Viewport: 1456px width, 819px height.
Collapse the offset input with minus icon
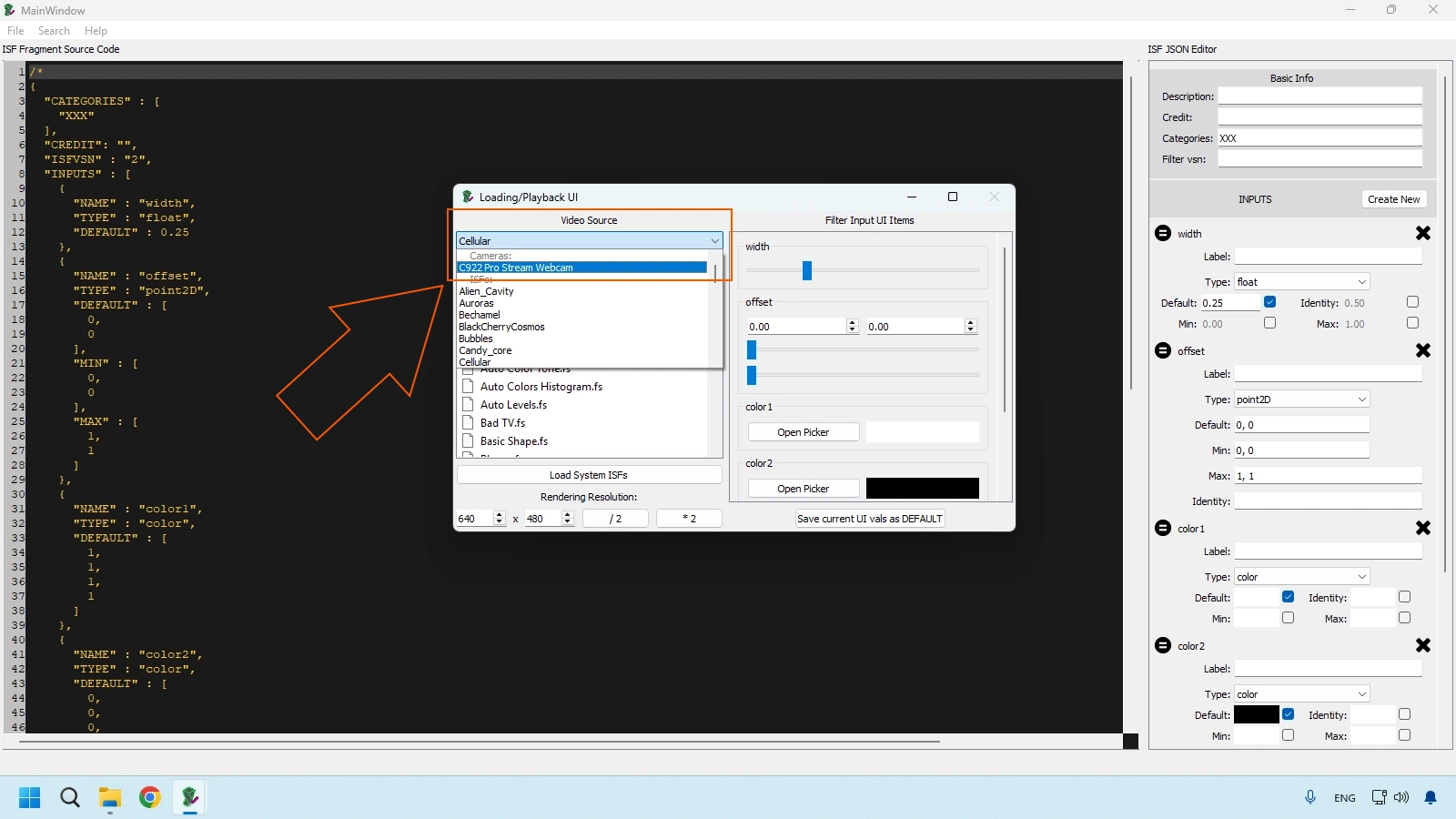[x=1163, y=350]
